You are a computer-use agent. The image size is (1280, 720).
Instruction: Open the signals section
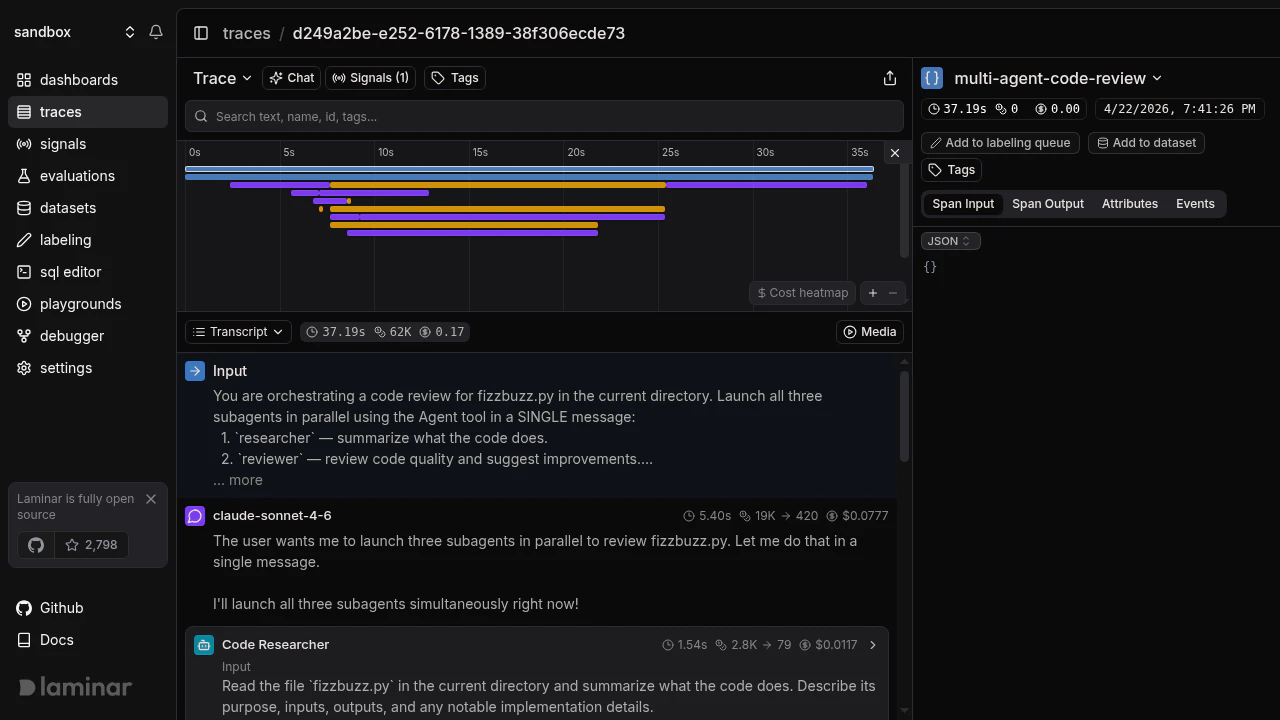88,144
